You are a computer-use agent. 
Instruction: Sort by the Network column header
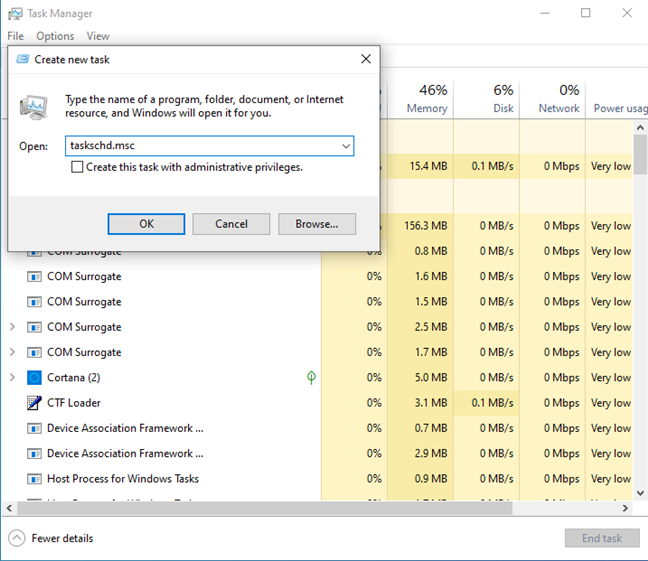click(x=553, y=99)
